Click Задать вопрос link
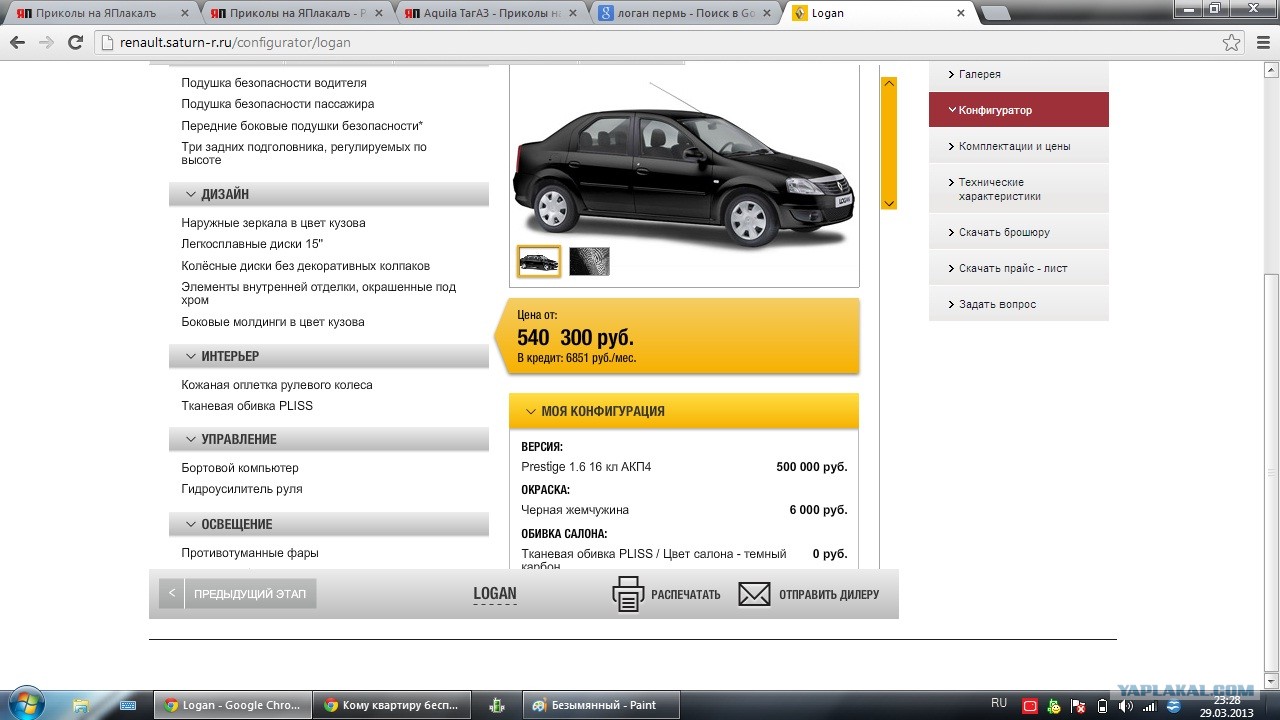This screenshot has height=720, width=1280. pos(1019,304)
